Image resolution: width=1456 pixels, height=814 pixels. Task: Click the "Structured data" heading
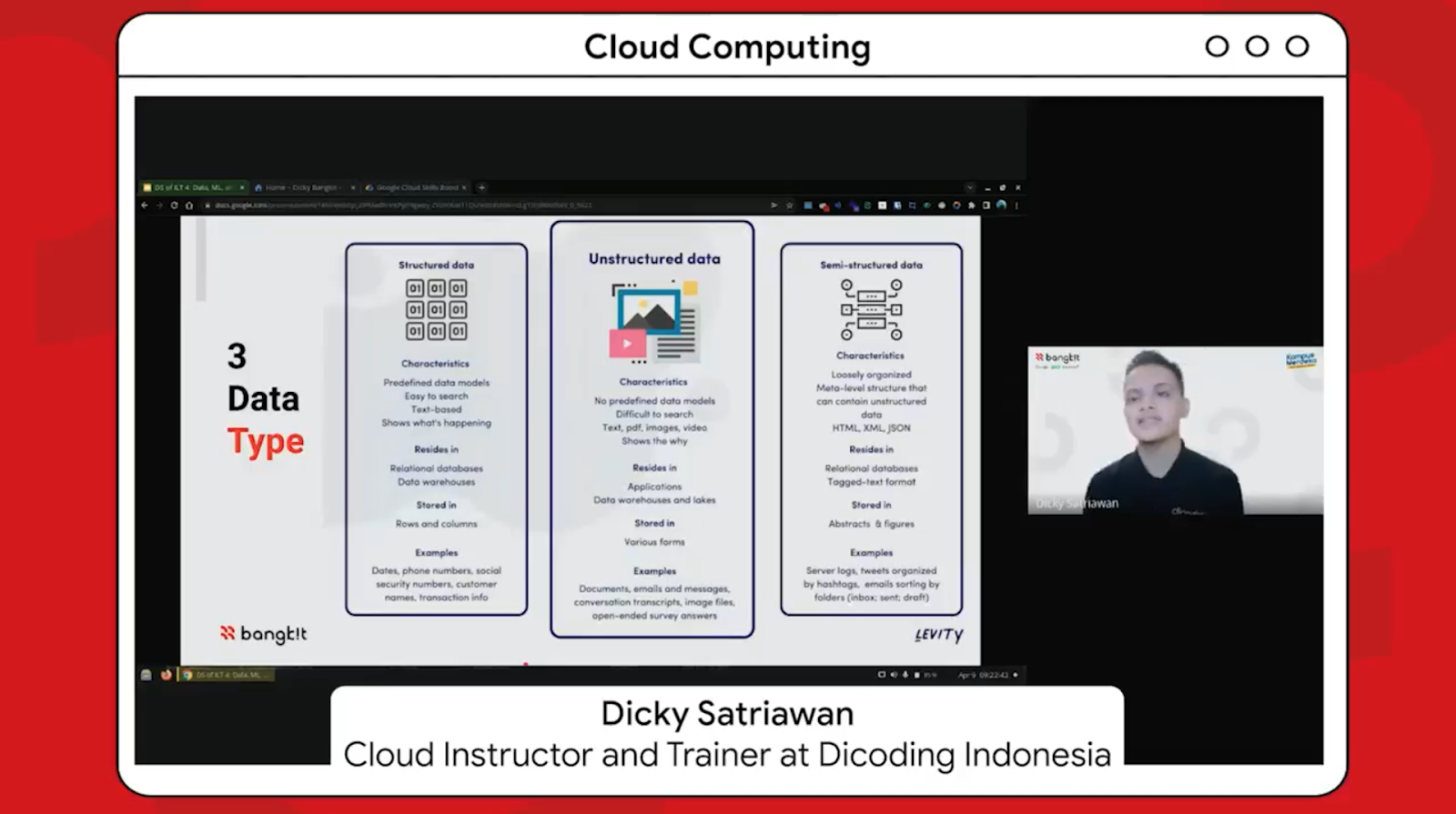pos(436,265)
